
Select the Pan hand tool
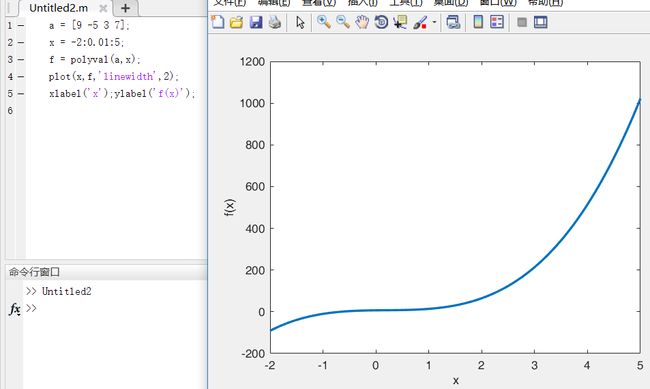tap(362, 22)
